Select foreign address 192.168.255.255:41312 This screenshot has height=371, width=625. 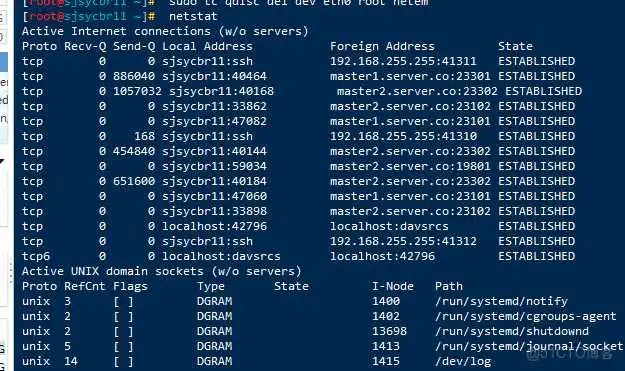click(403, 241)
